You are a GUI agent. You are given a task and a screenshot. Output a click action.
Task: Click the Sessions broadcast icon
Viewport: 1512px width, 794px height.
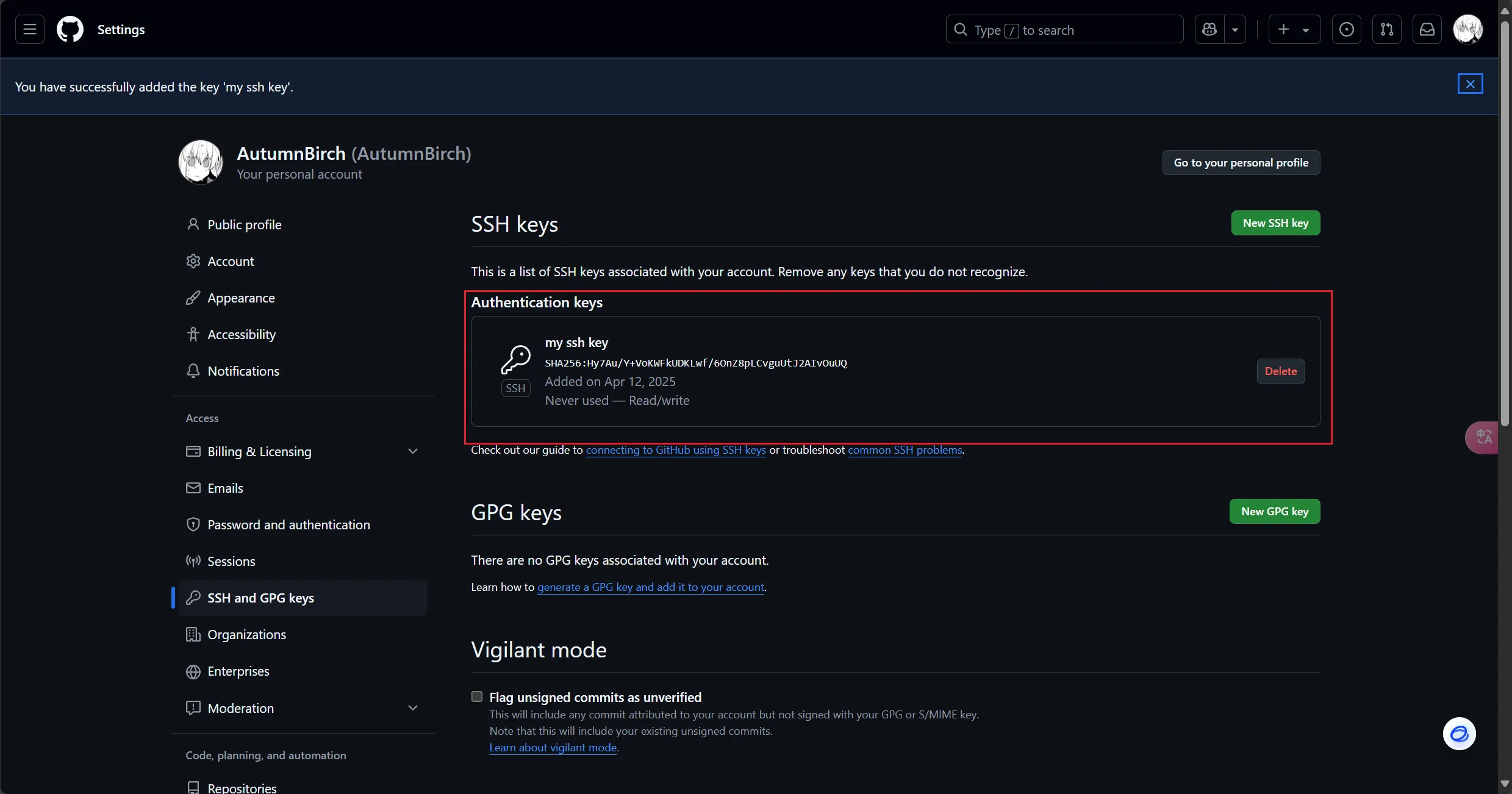pyautogui.click(x=193, y=561)
